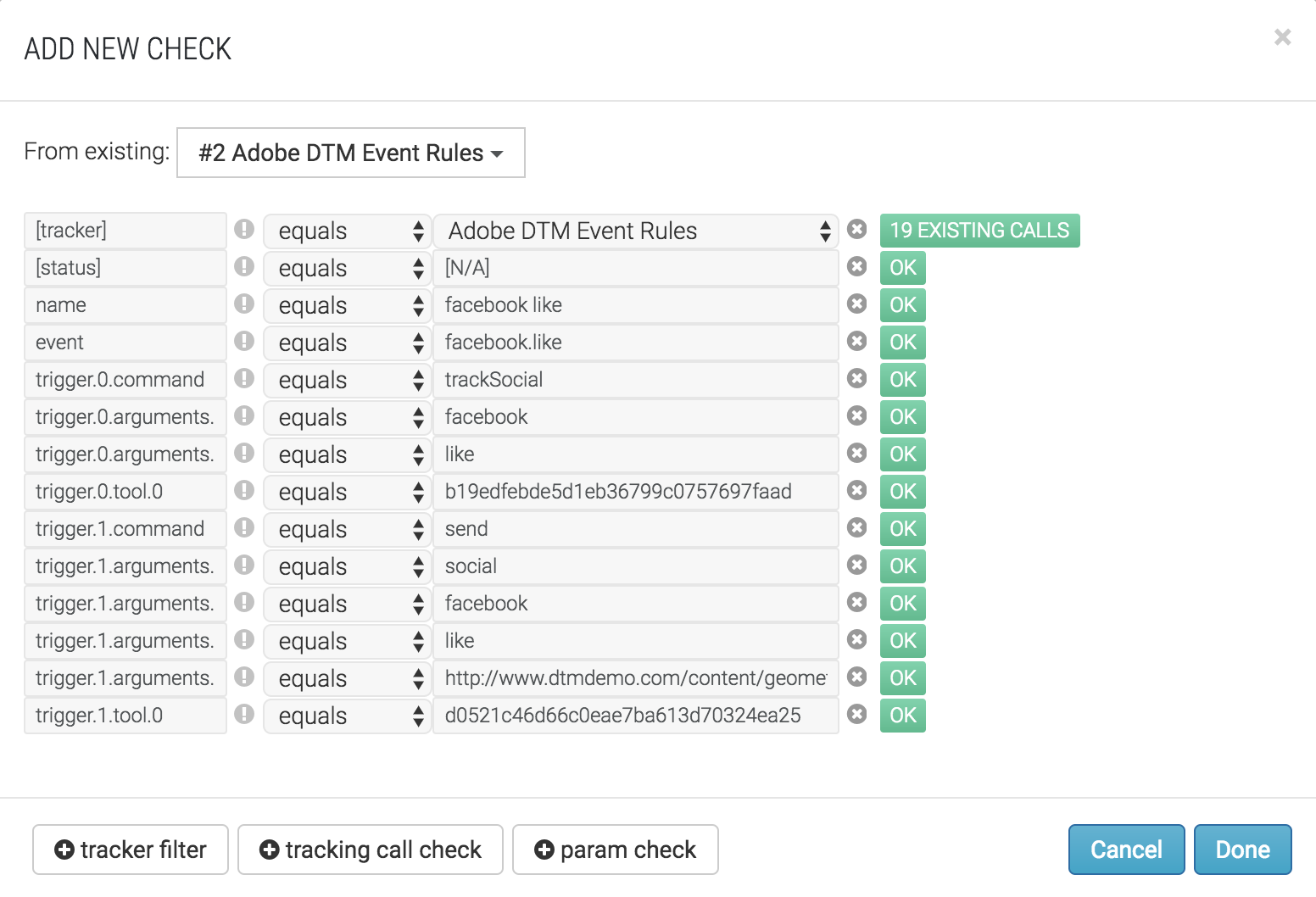Click the exclamation icon next to trigger.0.tool.0
The width and height of the screenshot is (1316, 897).
244,491
